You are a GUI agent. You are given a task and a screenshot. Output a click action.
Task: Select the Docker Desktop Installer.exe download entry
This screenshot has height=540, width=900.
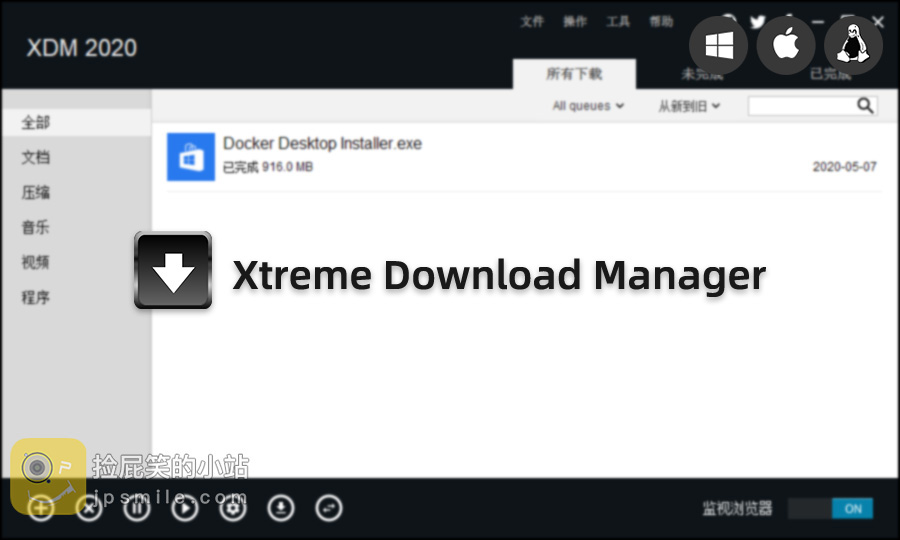pos(524,157)
